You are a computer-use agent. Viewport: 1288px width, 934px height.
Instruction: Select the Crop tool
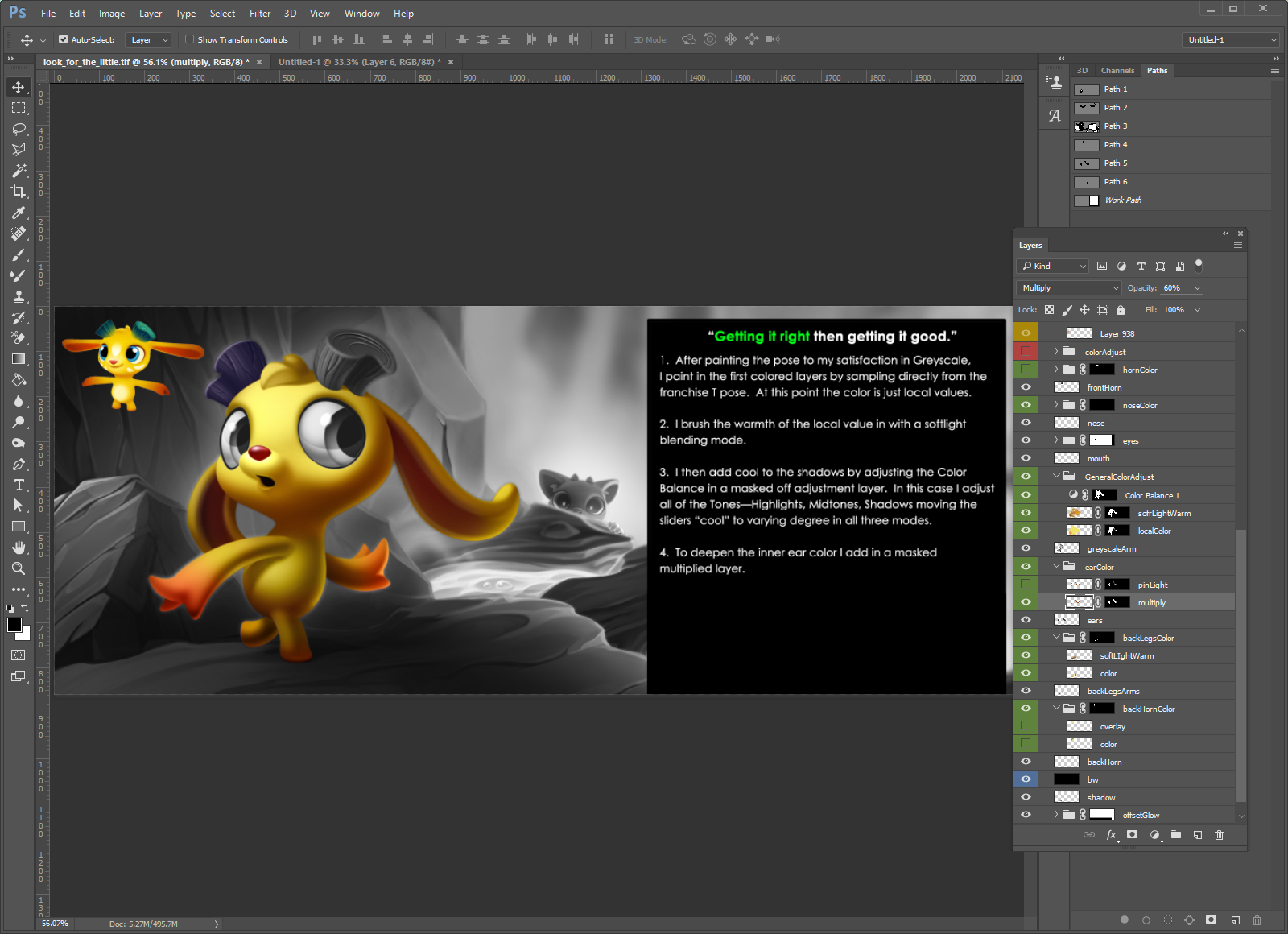[19, 192]
